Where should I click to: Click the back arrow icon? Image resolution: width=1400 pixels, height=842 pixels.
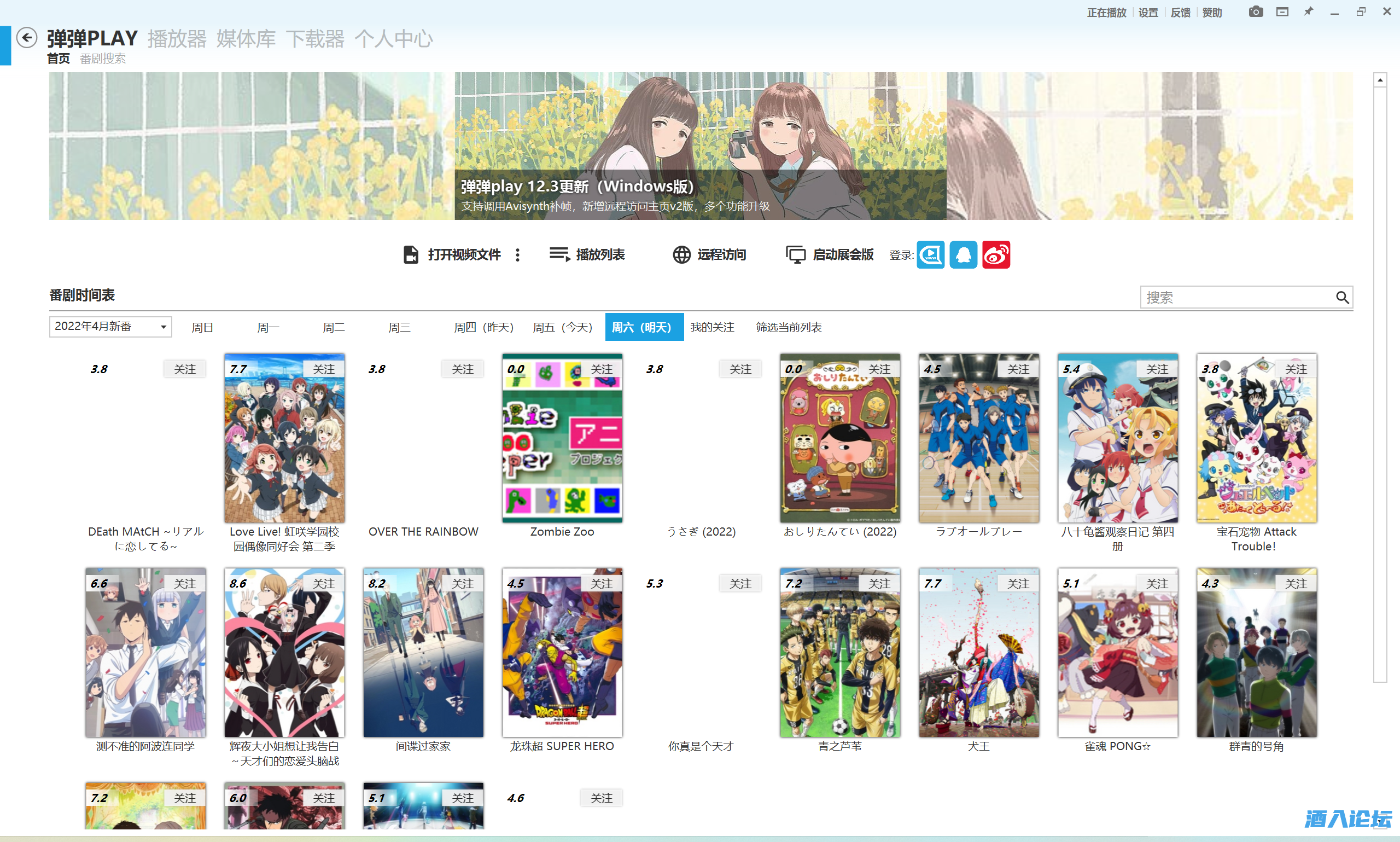27,38
